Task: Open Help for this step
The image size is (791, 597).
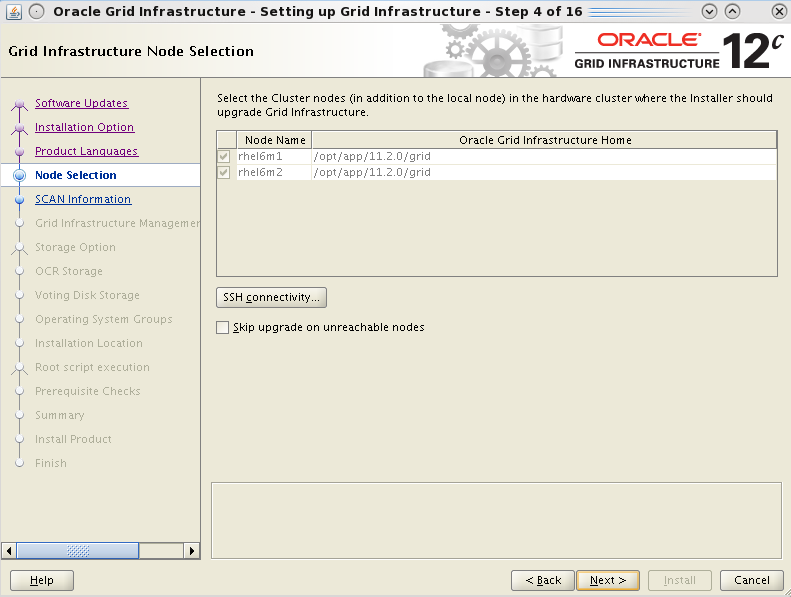Action: click(x=42, y=580)
